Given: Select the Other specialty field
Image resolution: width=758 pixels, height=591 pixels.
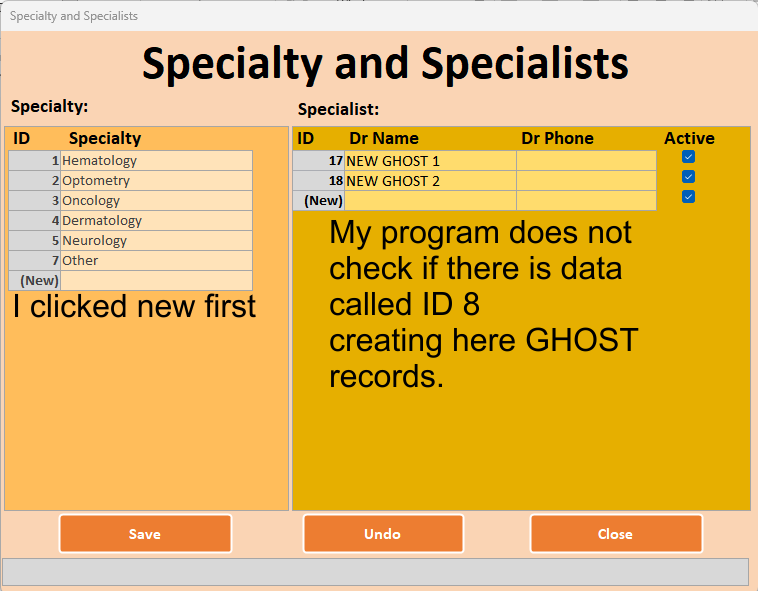Looking at the screenshot, I should (x=156, y=260).
